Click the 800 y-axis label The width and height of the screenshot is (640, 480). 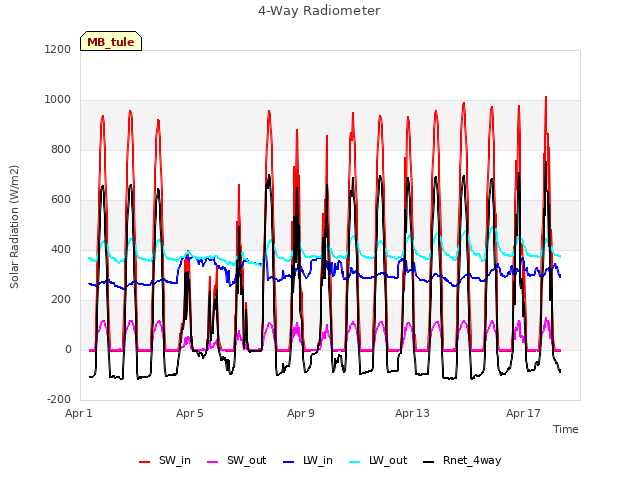point(61,149)
